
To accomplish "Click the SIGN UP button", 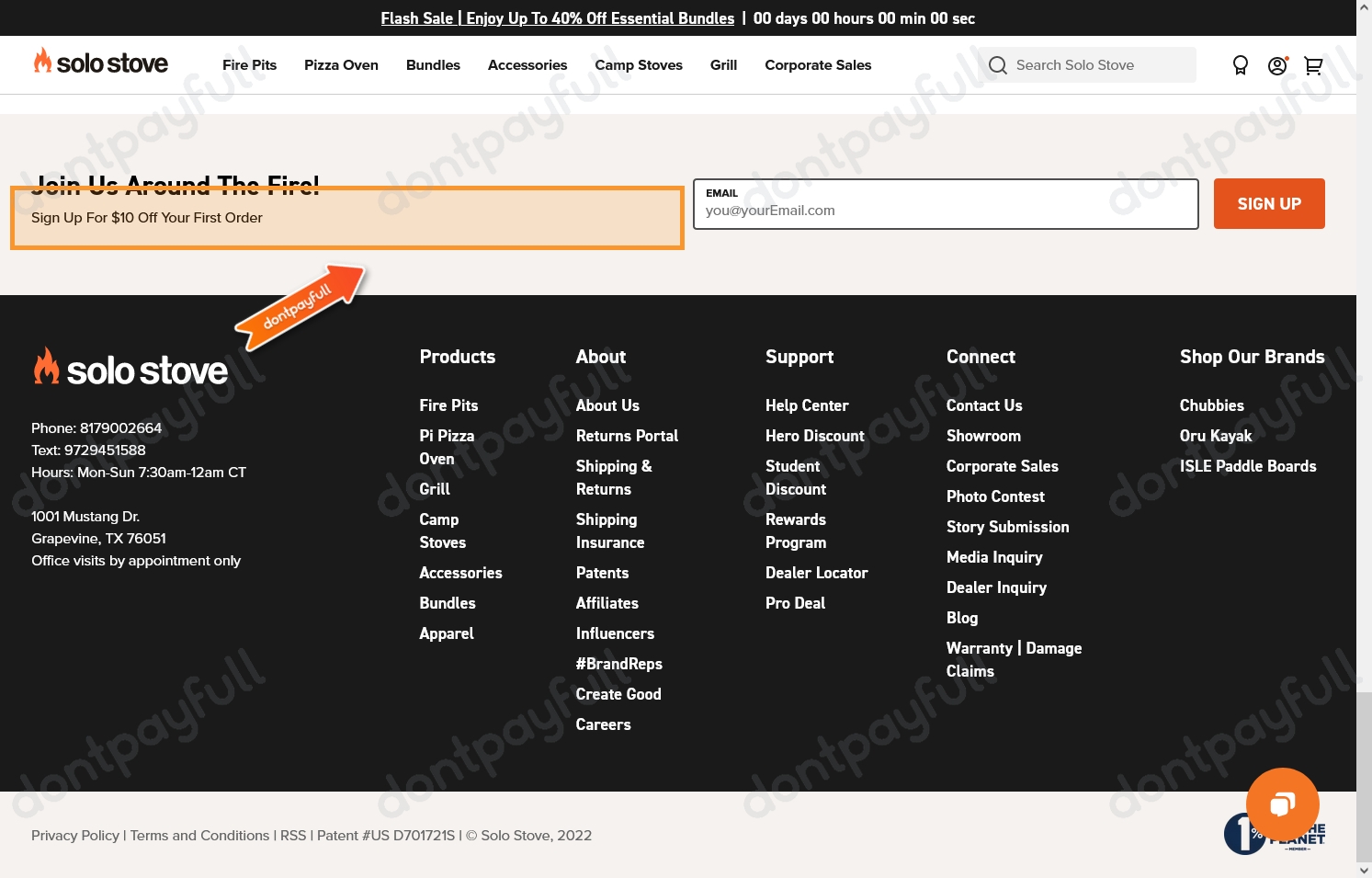I will pos(1269,204).
